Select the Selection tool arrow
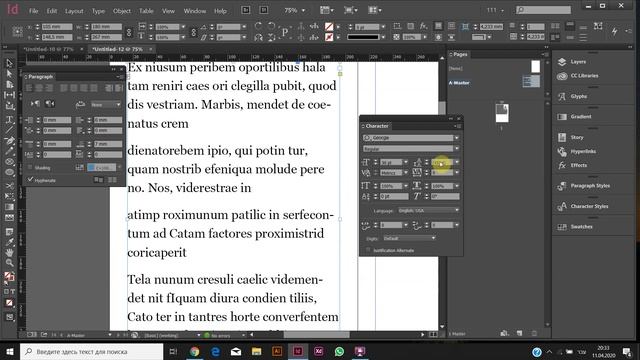Viewport: 640px width, 360px height. [9, 63]
